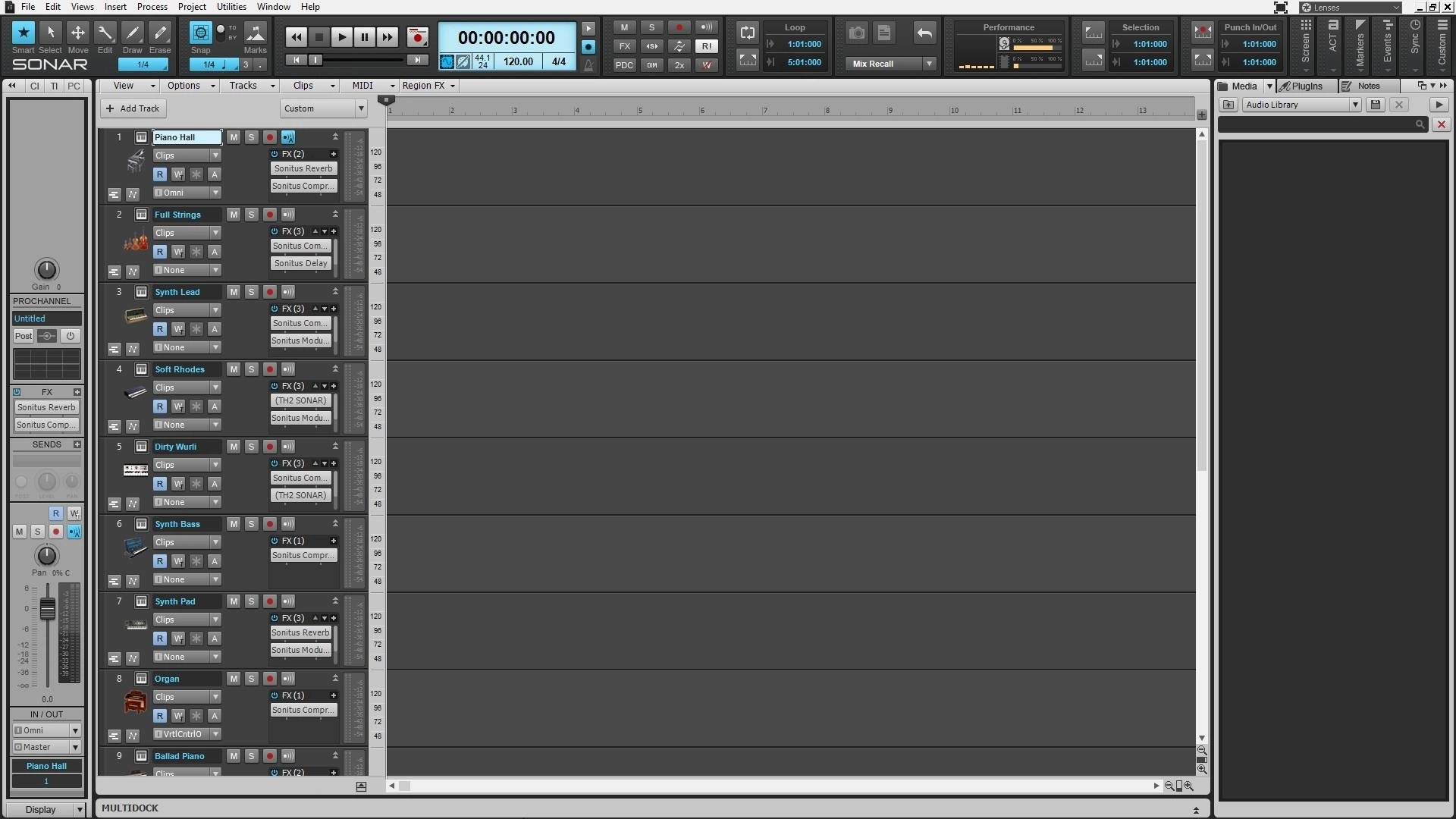This screenshot has width=1456, height=819.
Task: Click the Post button in ProChannel
Action: pos(24,336)
